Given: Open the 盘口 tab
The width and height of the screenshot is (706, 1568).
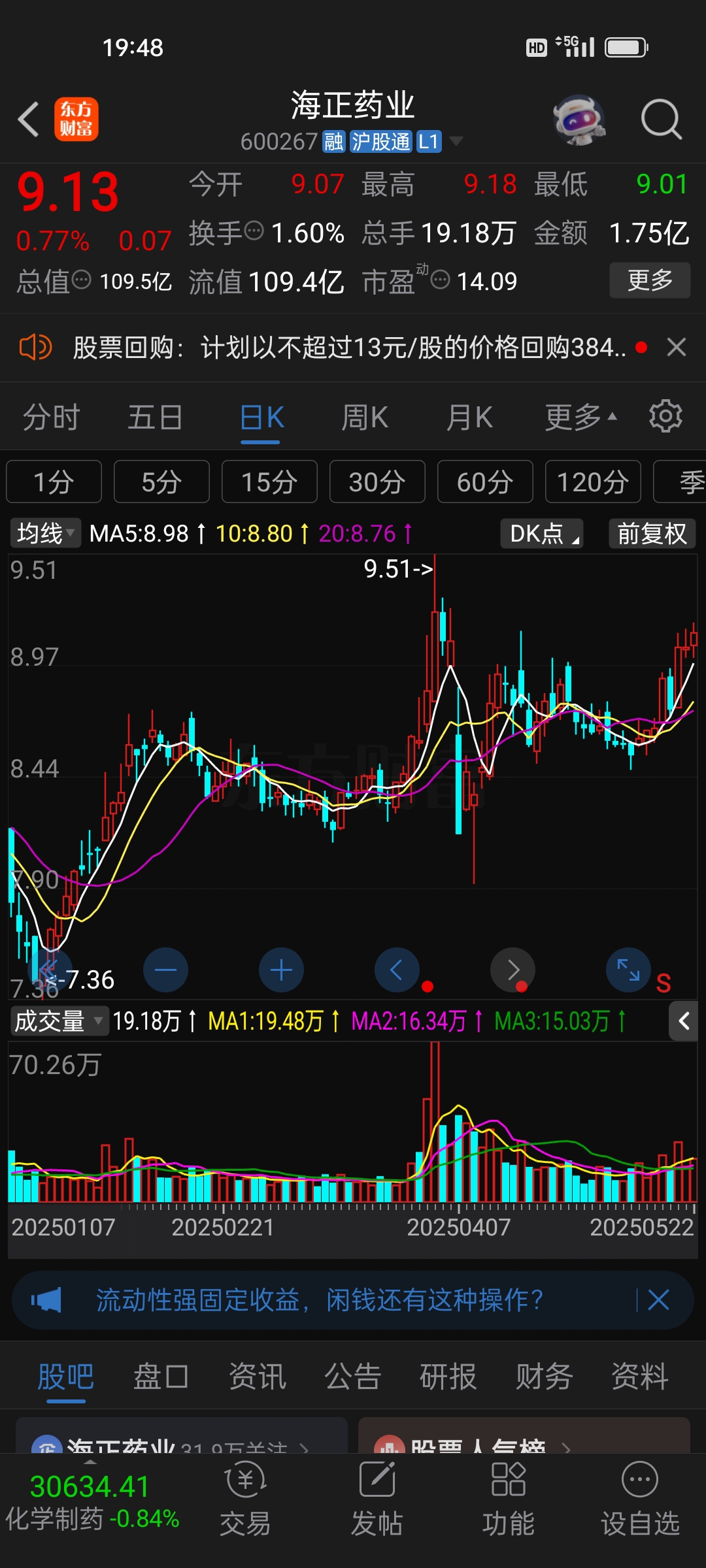Looking at the screenshot, I should 161,1377.
